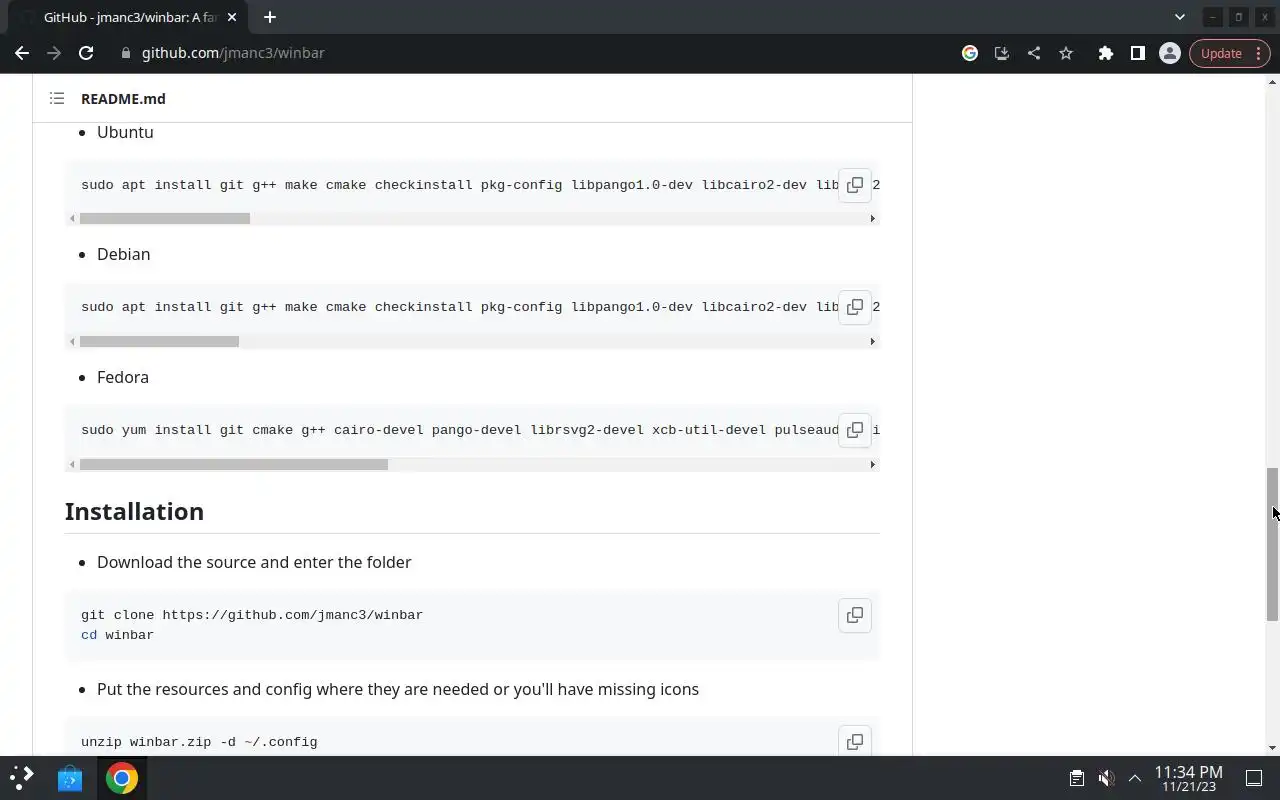Viewport: 1280px width, 800px height.
Task: Expand hidden system tray icons arrow
Action: coord(1135,778)
